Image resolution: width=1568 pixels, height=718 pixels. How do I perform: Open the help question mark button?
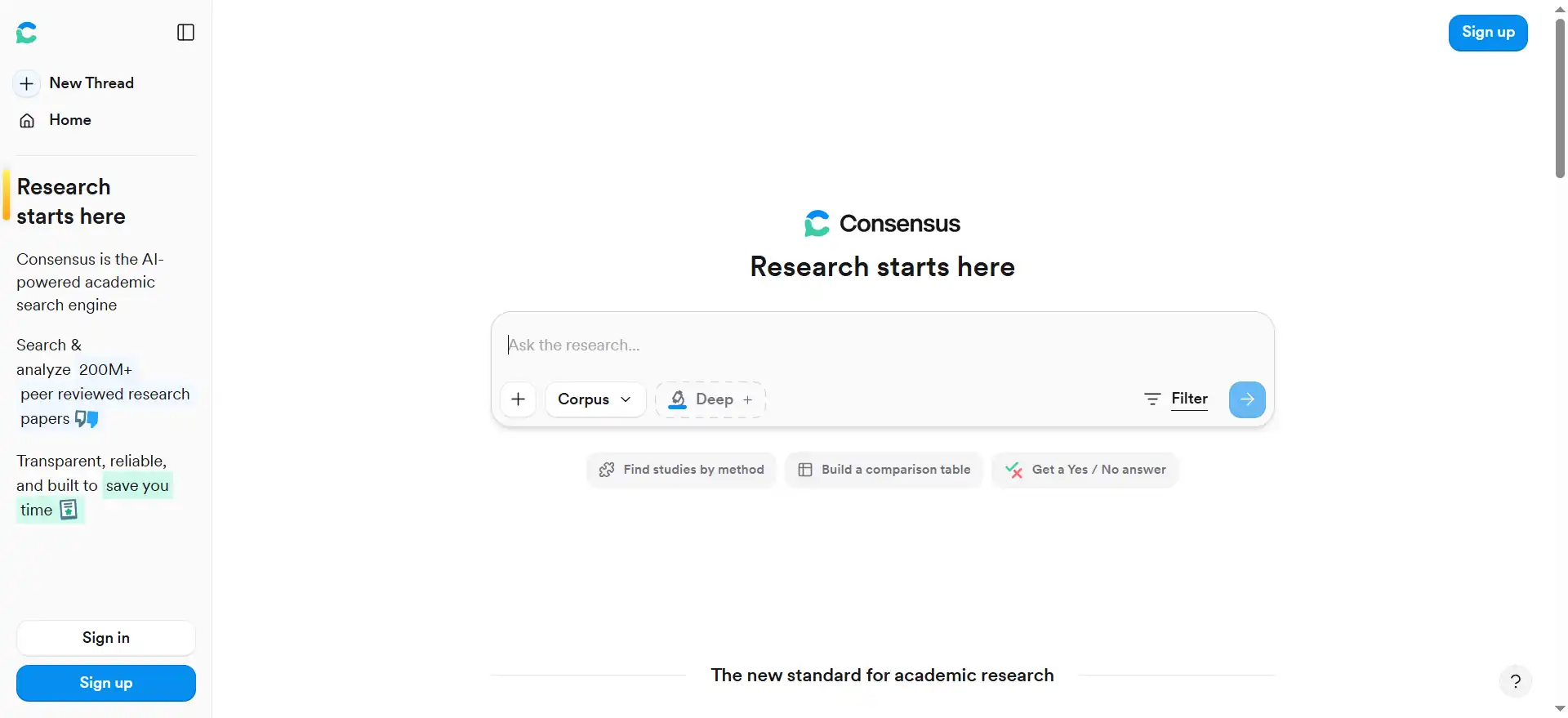coord(1516,681)
